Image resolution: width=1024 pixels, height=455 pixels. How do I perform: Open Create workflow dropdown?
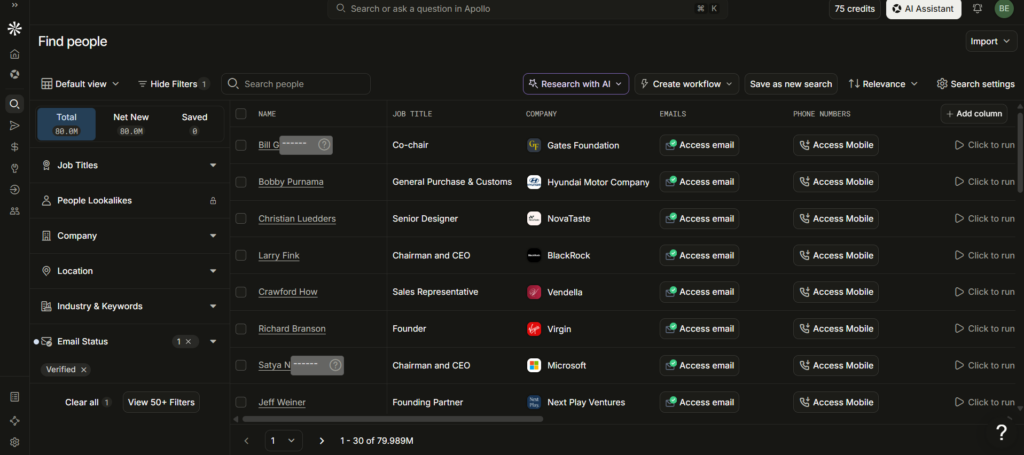686,84
